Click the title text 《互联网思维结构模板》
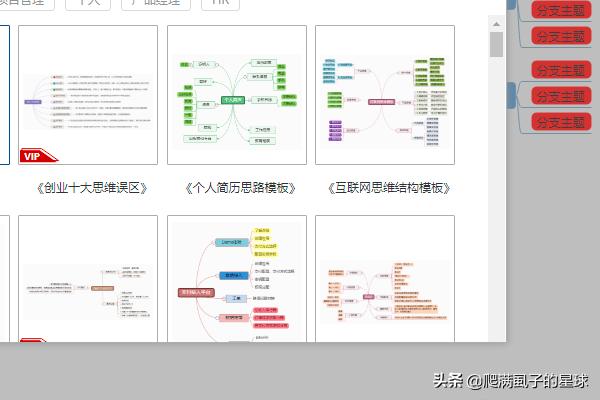 (x=389, y=188)
